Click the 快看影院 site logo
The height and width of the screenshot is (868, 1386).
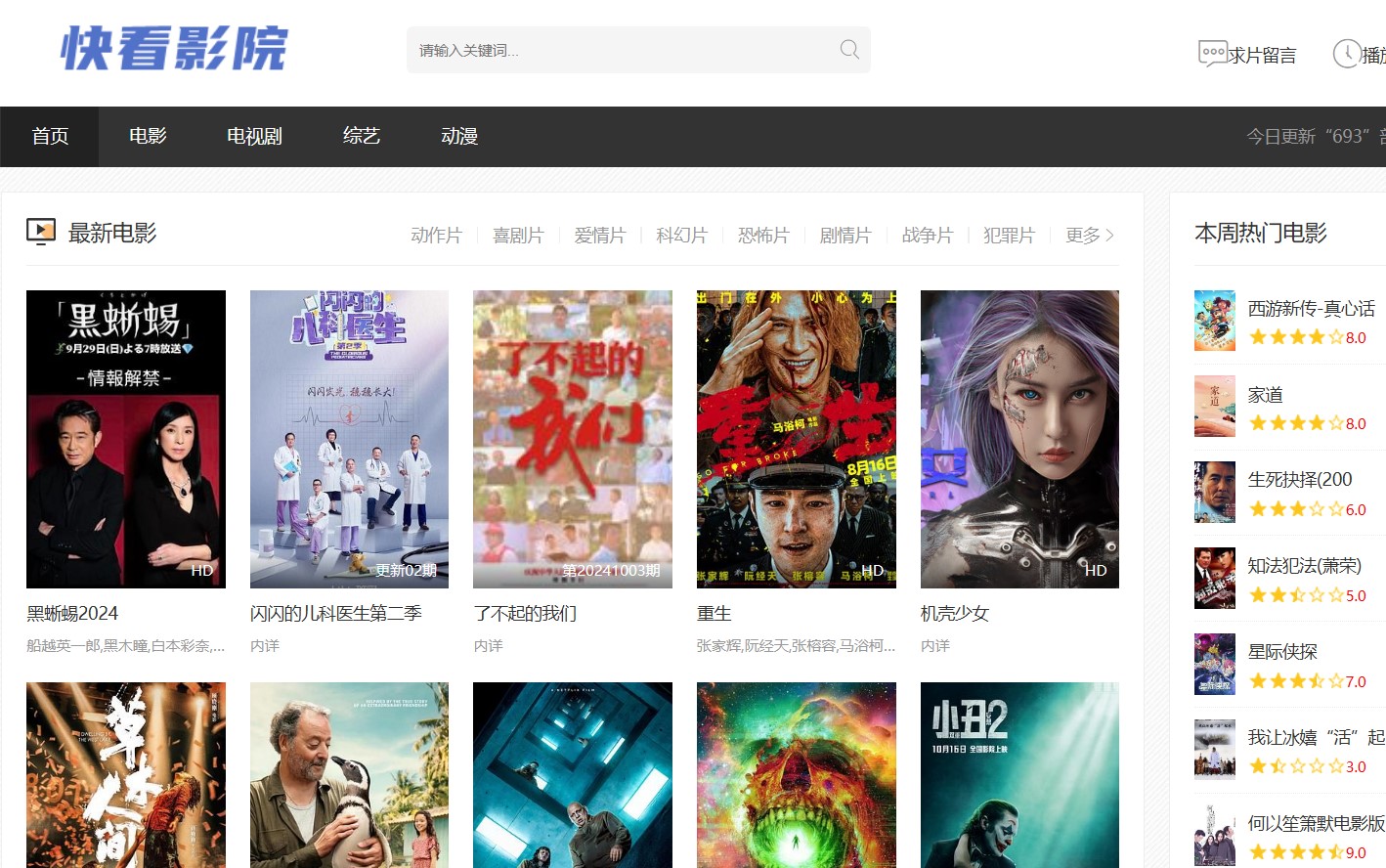(174, 48)
